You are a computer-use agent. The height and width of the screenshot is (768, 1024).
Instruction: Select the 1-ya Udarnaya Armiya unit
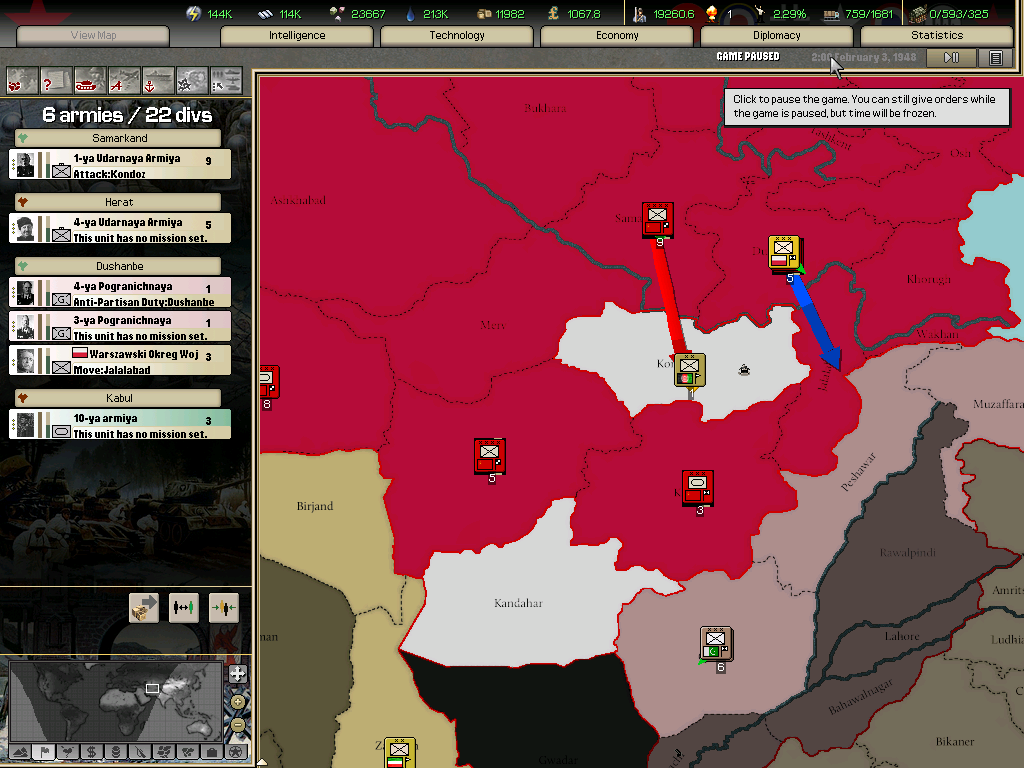click(x=120, y=165)
